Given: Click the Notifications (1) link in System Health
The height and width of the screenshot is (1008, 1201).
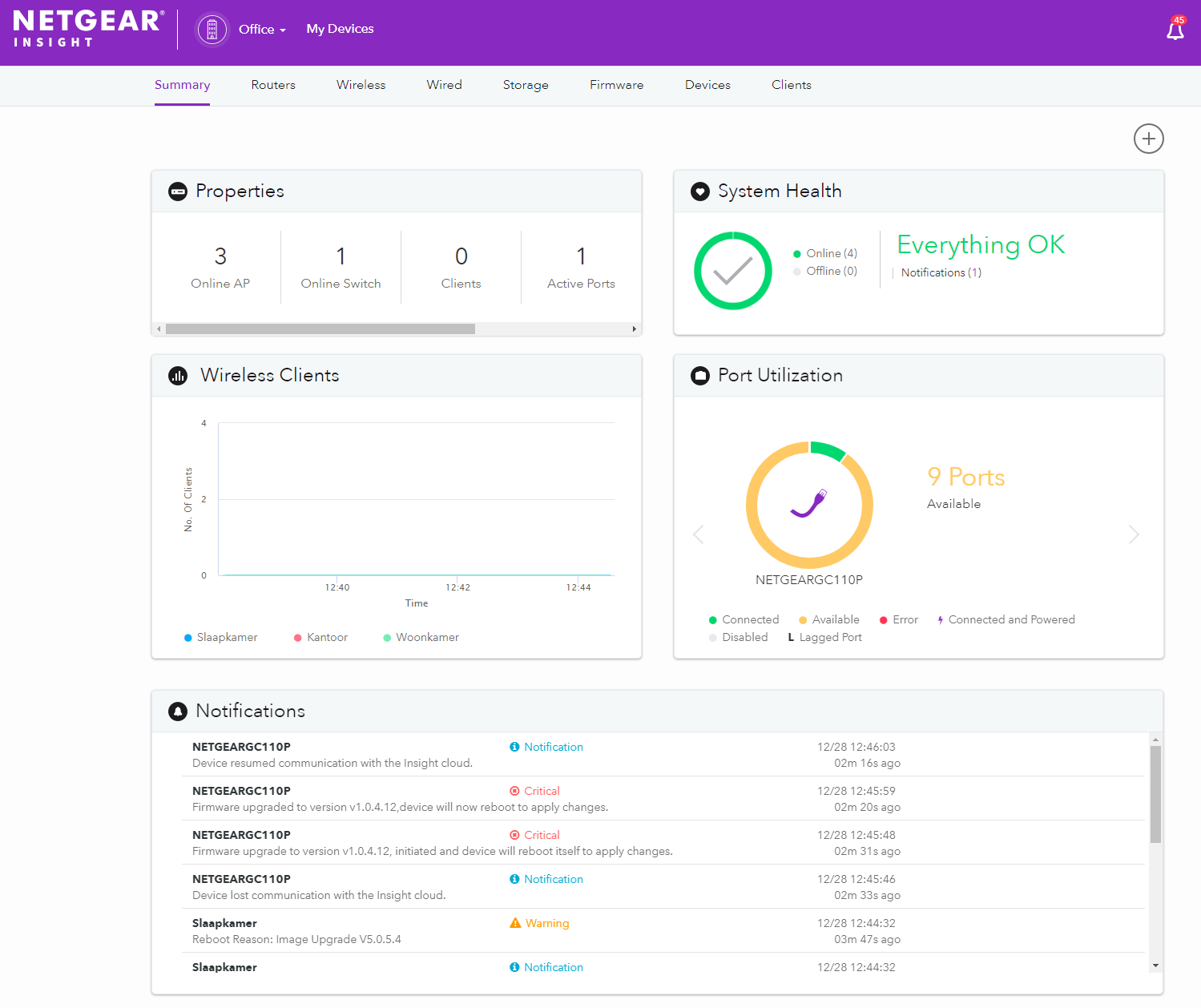Looking at the screenshot, I should [x=941, y=273].
